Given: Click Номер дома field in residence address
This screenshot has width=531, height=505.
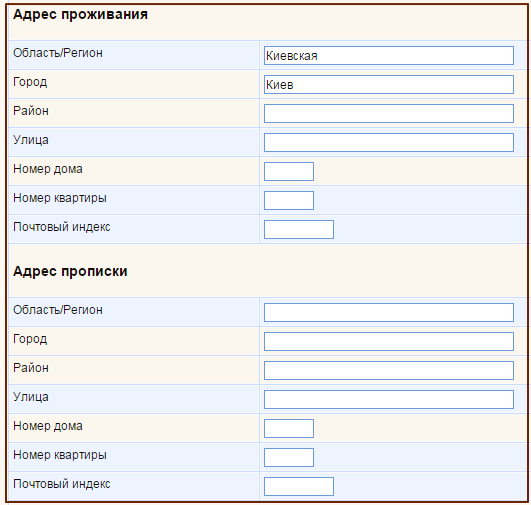Looking at the screenshot, I should (x=289, y=171).
